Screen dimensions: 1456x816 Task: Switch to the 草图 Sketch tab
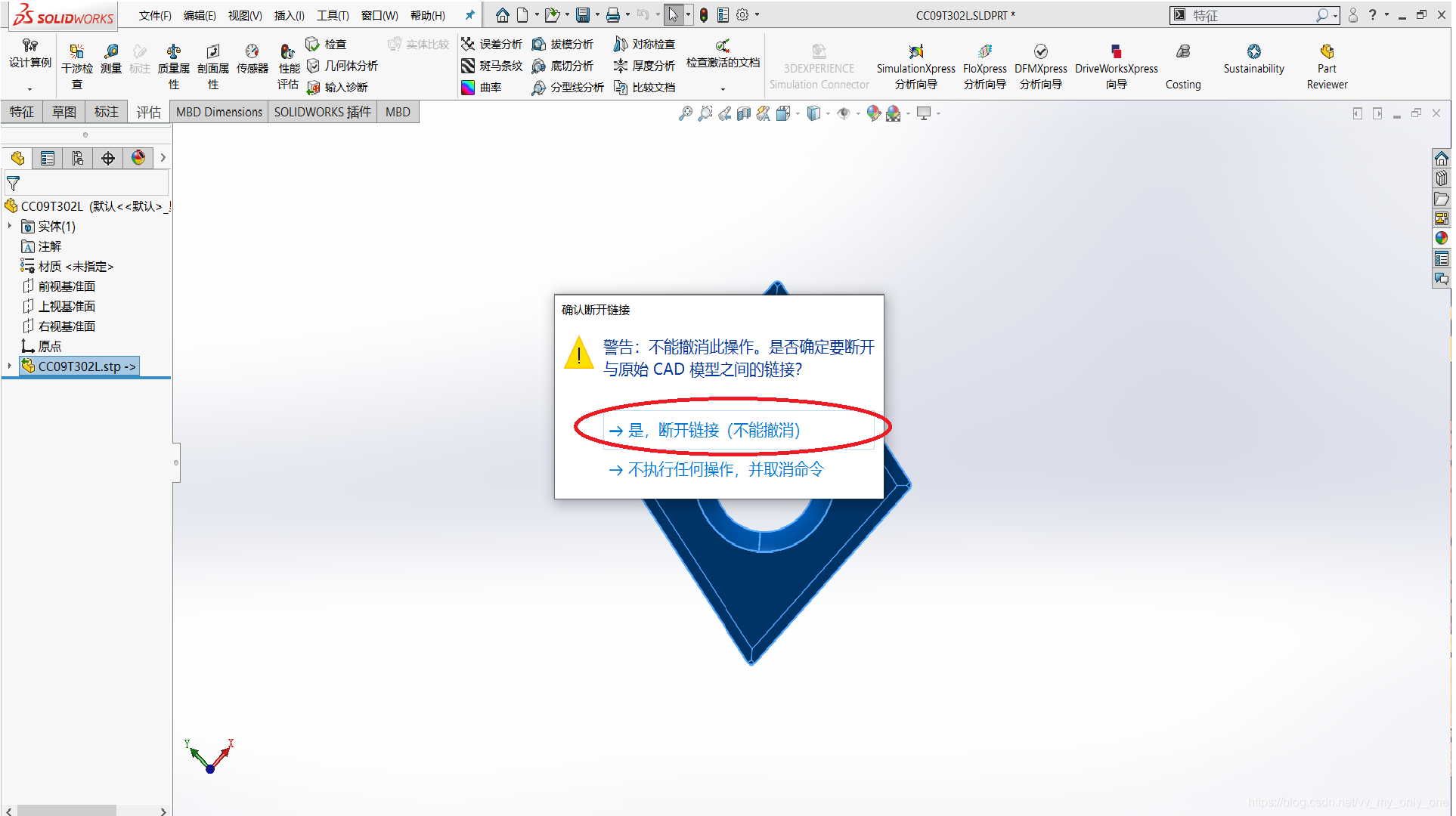click(x=64, y=112)
